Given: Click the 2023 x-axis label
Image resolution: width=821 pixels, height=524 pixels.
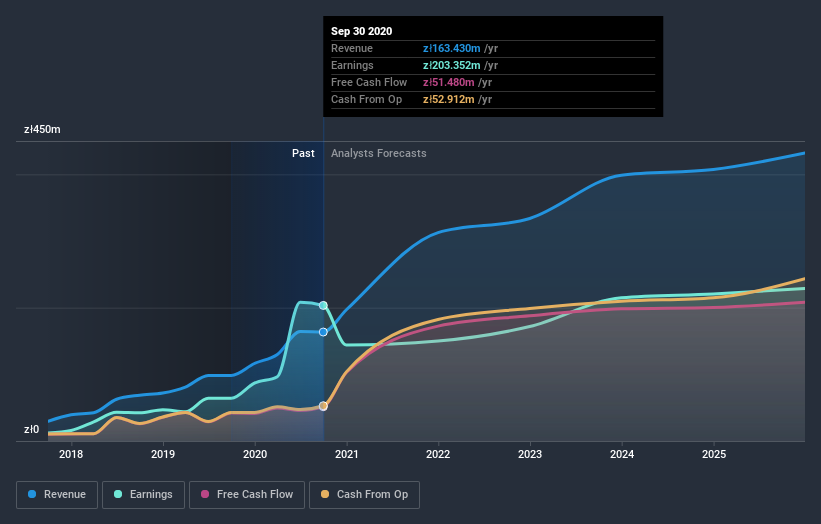Looking at the screenshot, I should tap(530, 454).
